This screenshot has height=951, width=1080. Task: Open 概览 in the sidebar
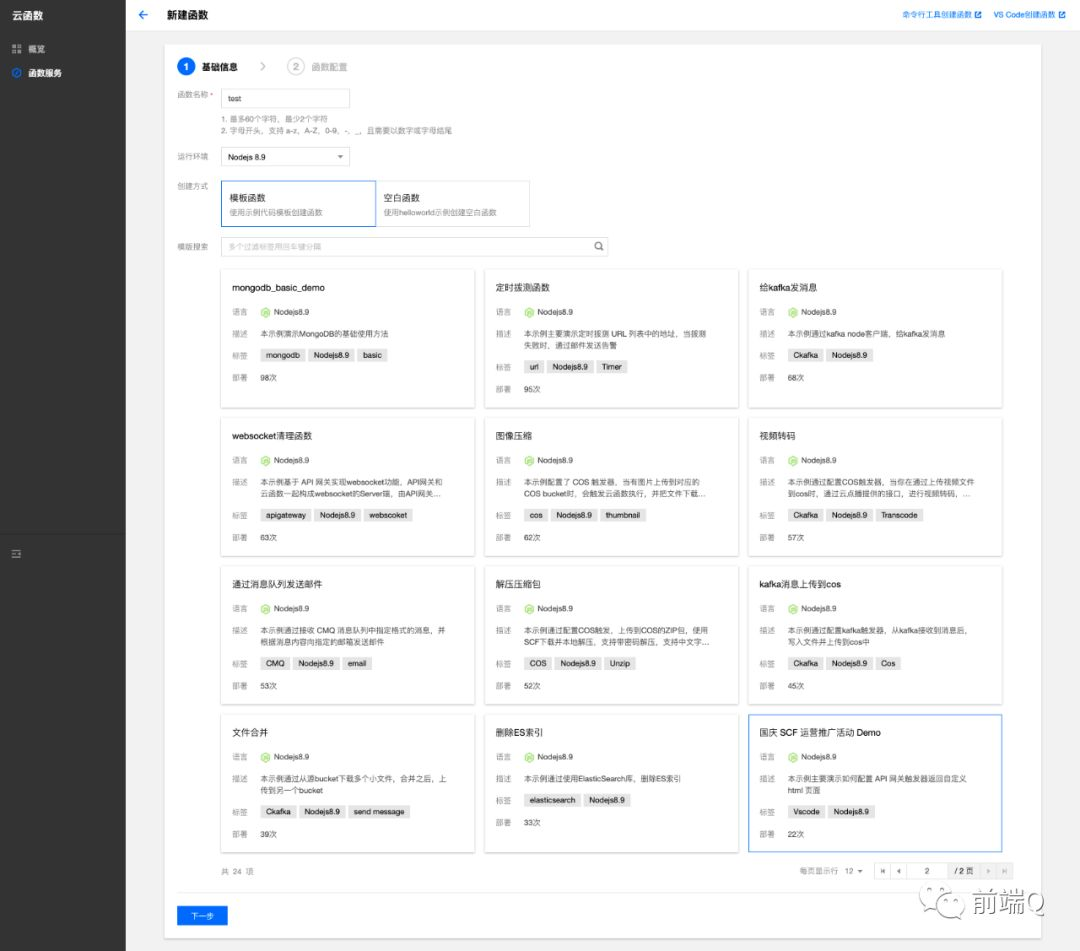(37, 49)
